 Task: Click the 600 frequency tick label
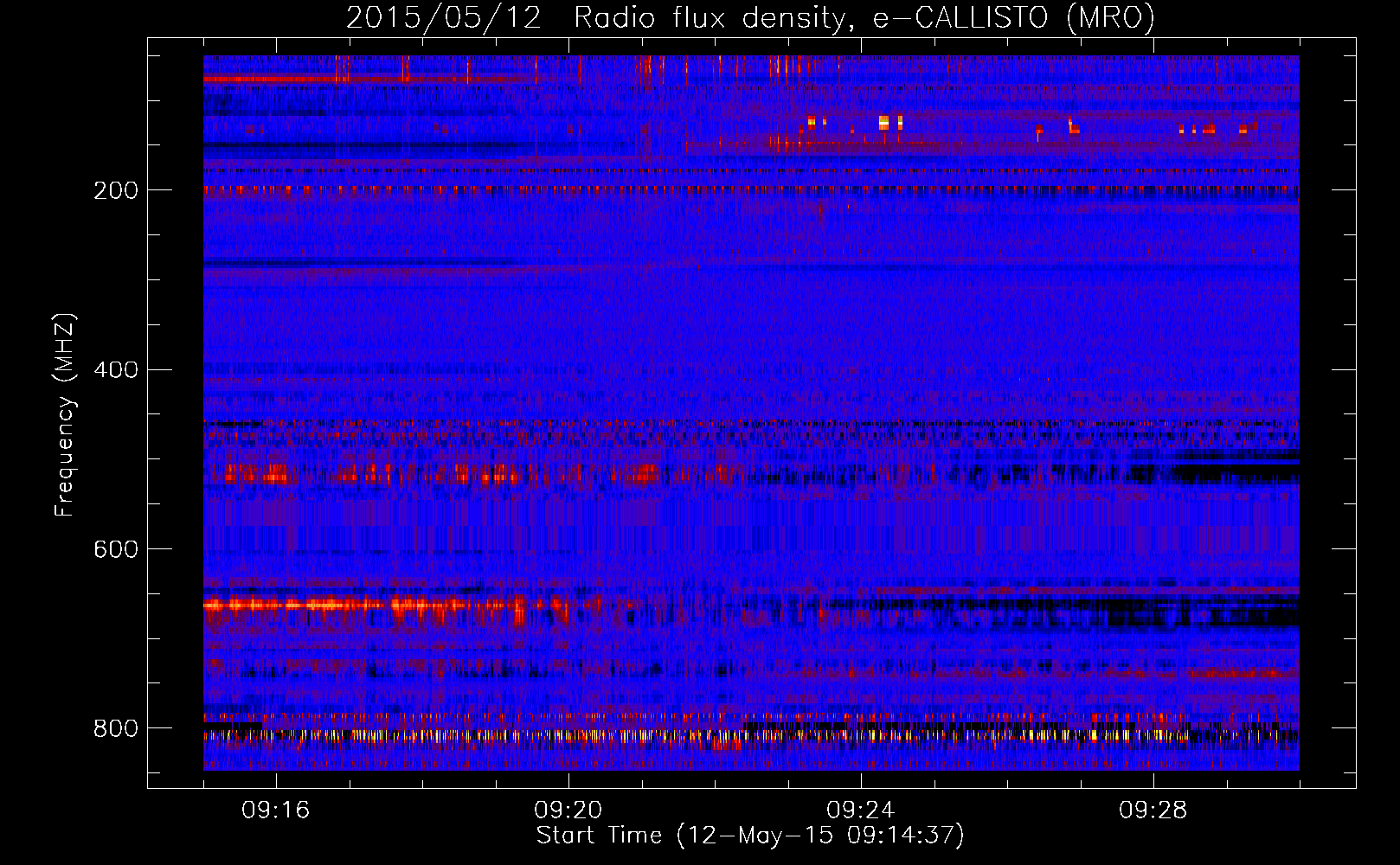(116, 549)
